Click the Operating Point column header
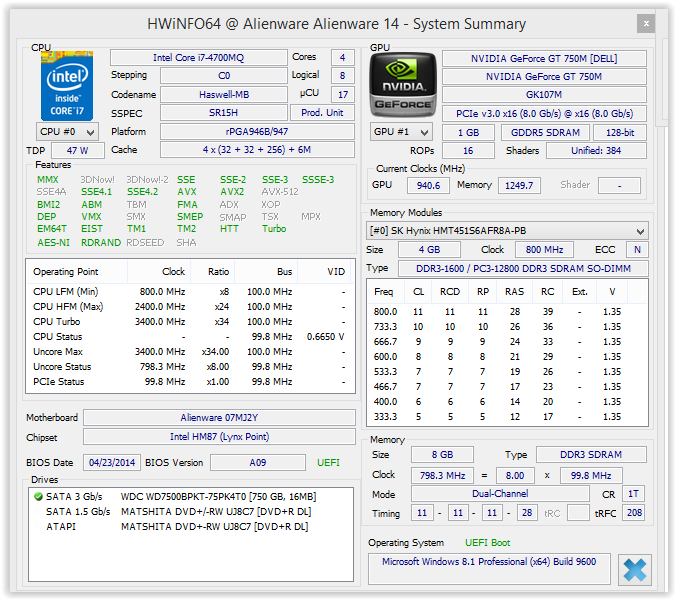This screenshot has width=676, height=600. point(77,272)
